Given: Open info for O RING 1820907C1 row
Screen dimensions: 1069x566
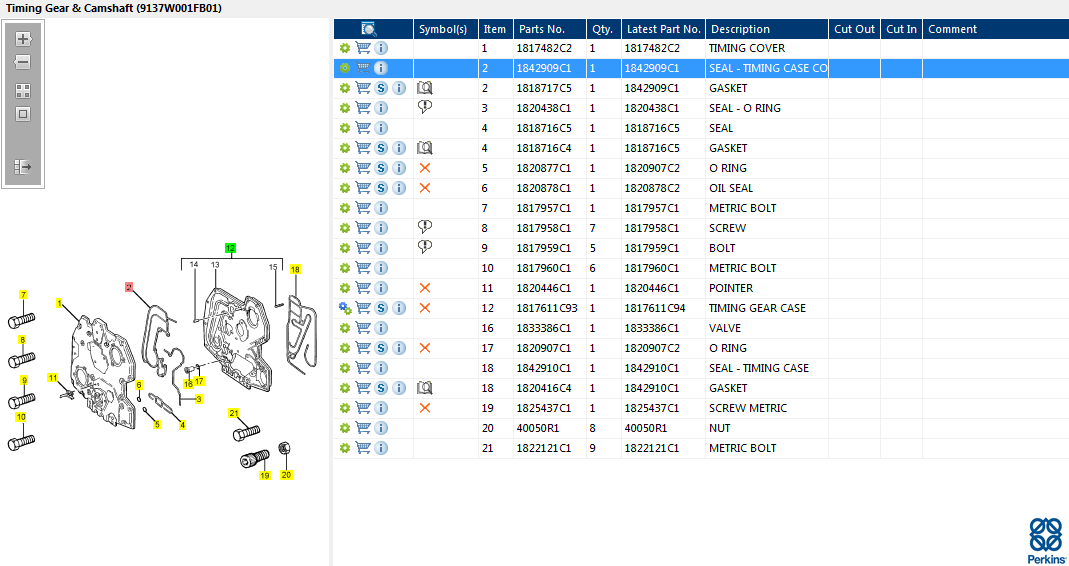Looking at the screenshot, I should pos(400,348).
